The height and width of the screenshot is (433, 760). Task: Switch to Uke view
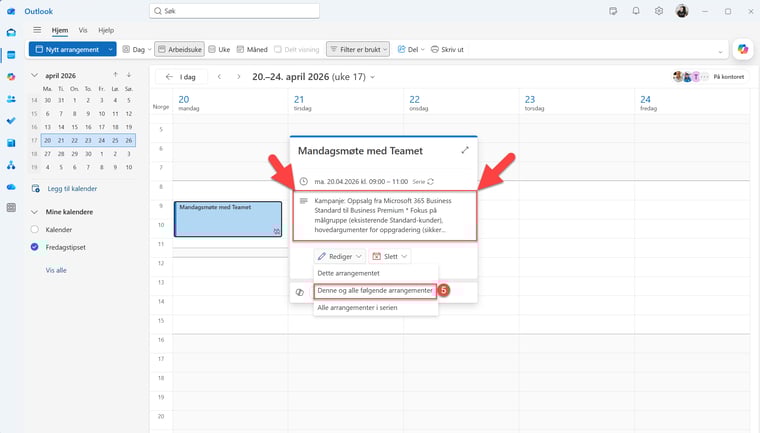click(x=219, y=49)
